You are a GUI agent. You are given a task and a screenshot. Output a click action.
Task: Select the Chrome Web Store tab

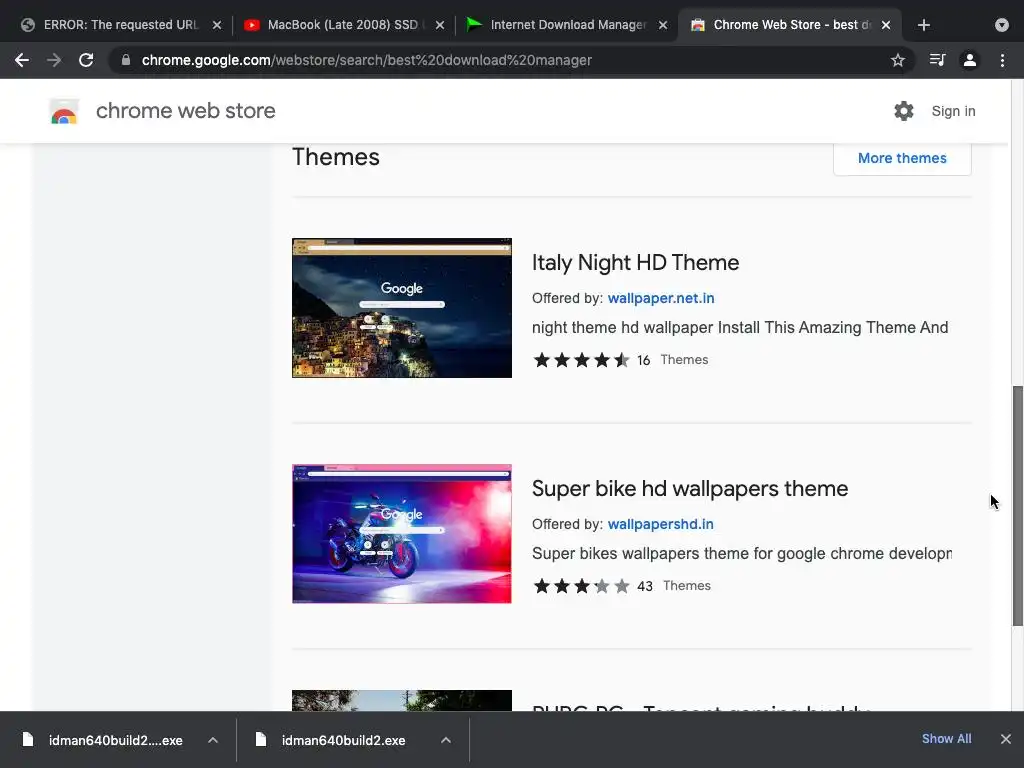pyautogui.click(x=790, y=25)
